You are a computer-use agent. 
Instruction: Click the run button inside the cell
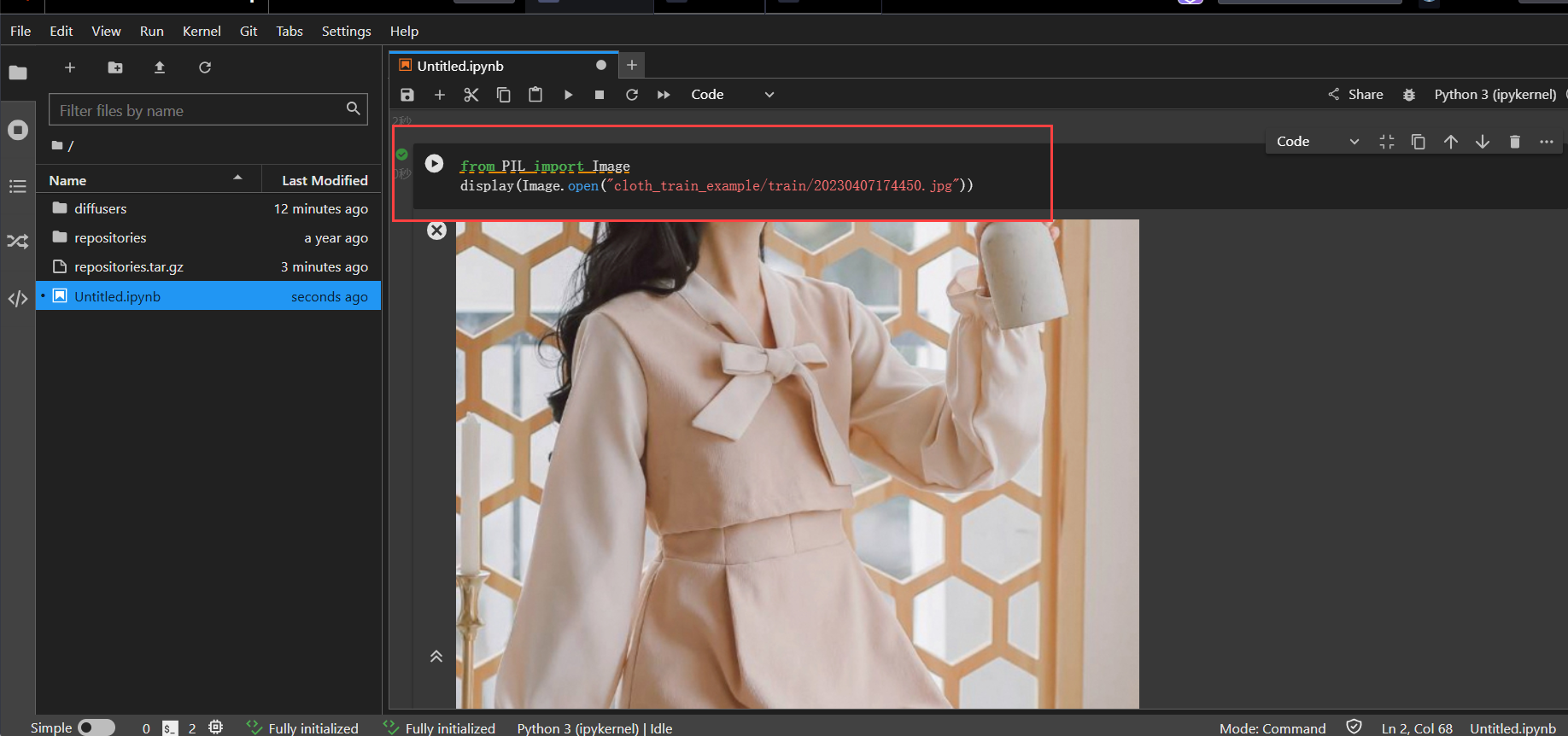coord(434,163)
